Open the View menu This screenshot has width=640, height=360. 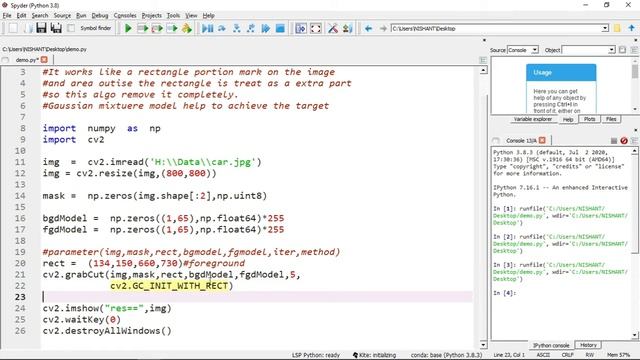pos(191,16)
